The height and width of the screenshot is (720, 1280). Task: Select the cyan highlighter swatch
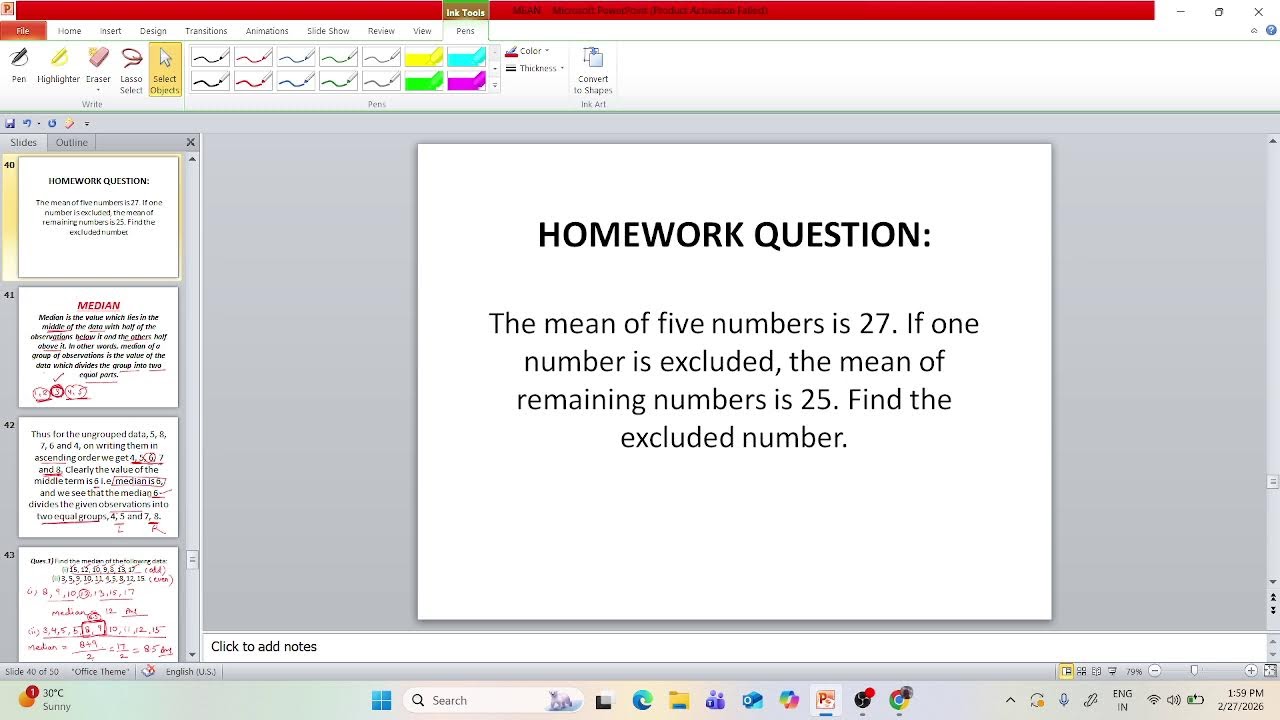467,57
